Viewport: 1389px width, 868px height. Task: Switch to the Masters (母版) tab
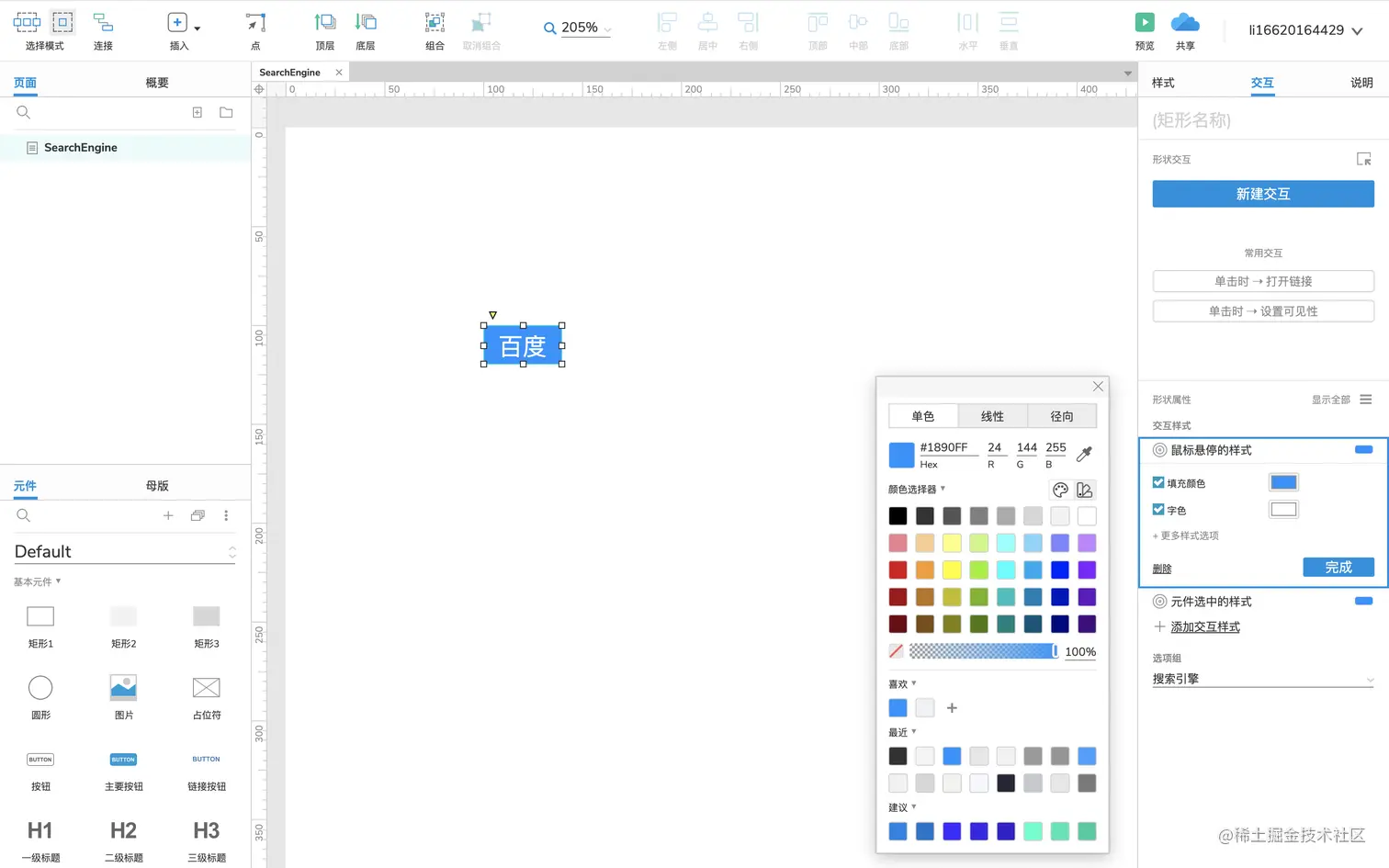point(157,486)
